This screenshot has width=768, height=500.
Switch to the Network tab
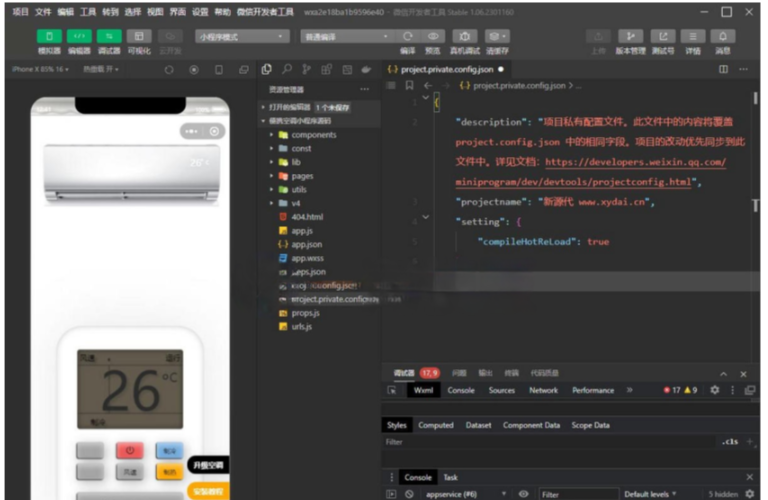543,390
